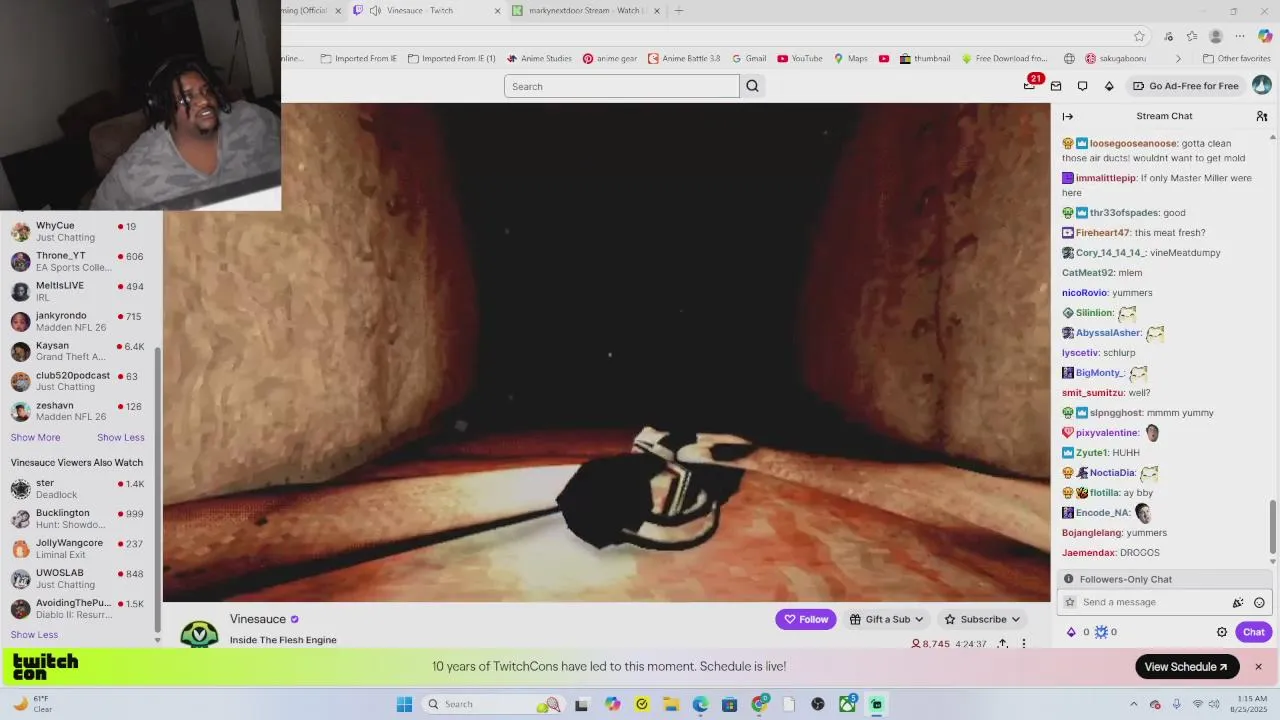Open the Windows Start menu
This screenshot has height=720, width=1280.
coord(404,704)
